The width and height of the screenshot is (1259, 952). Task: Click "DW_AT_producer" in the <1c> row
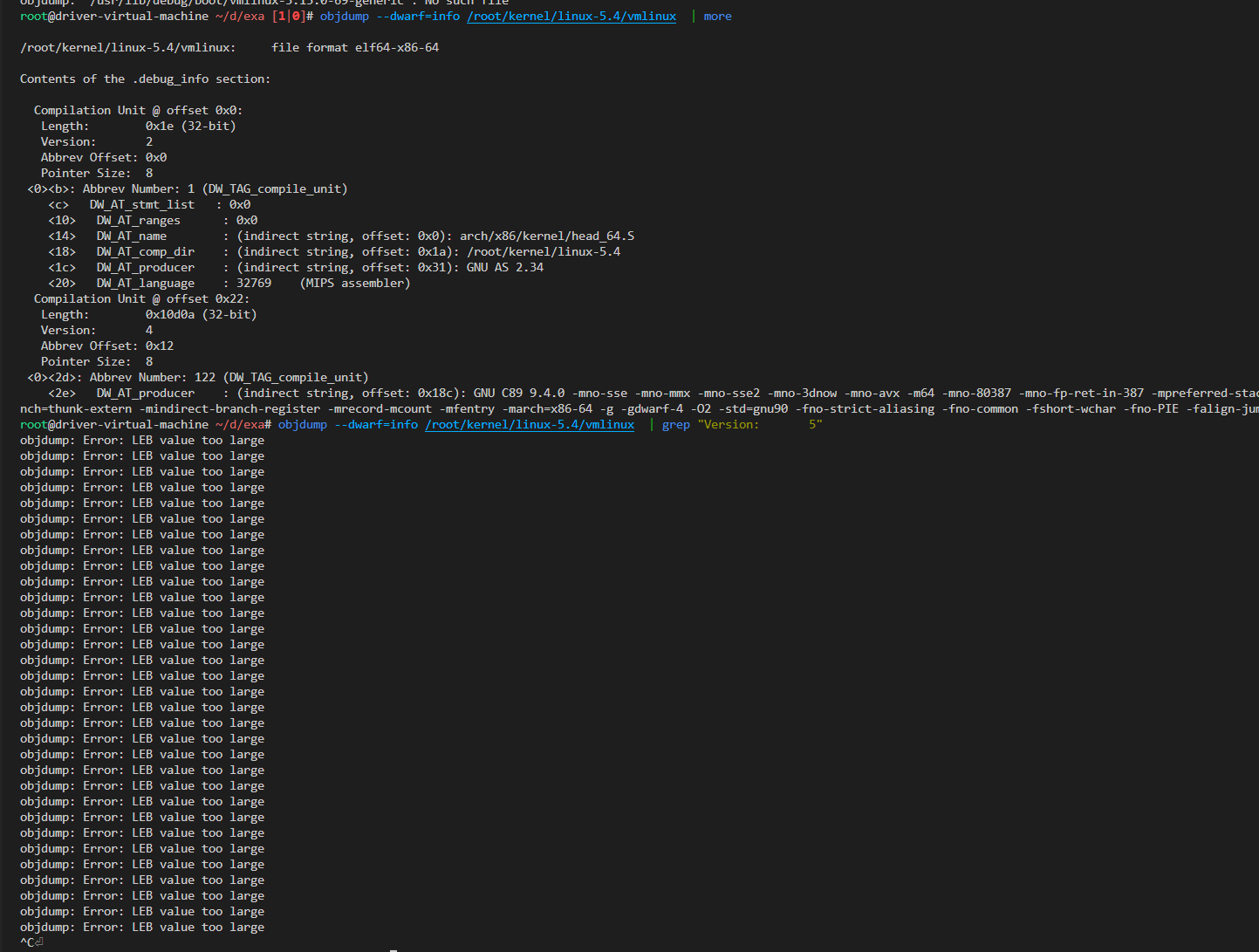pyautogui.click(x=146, y=267)
